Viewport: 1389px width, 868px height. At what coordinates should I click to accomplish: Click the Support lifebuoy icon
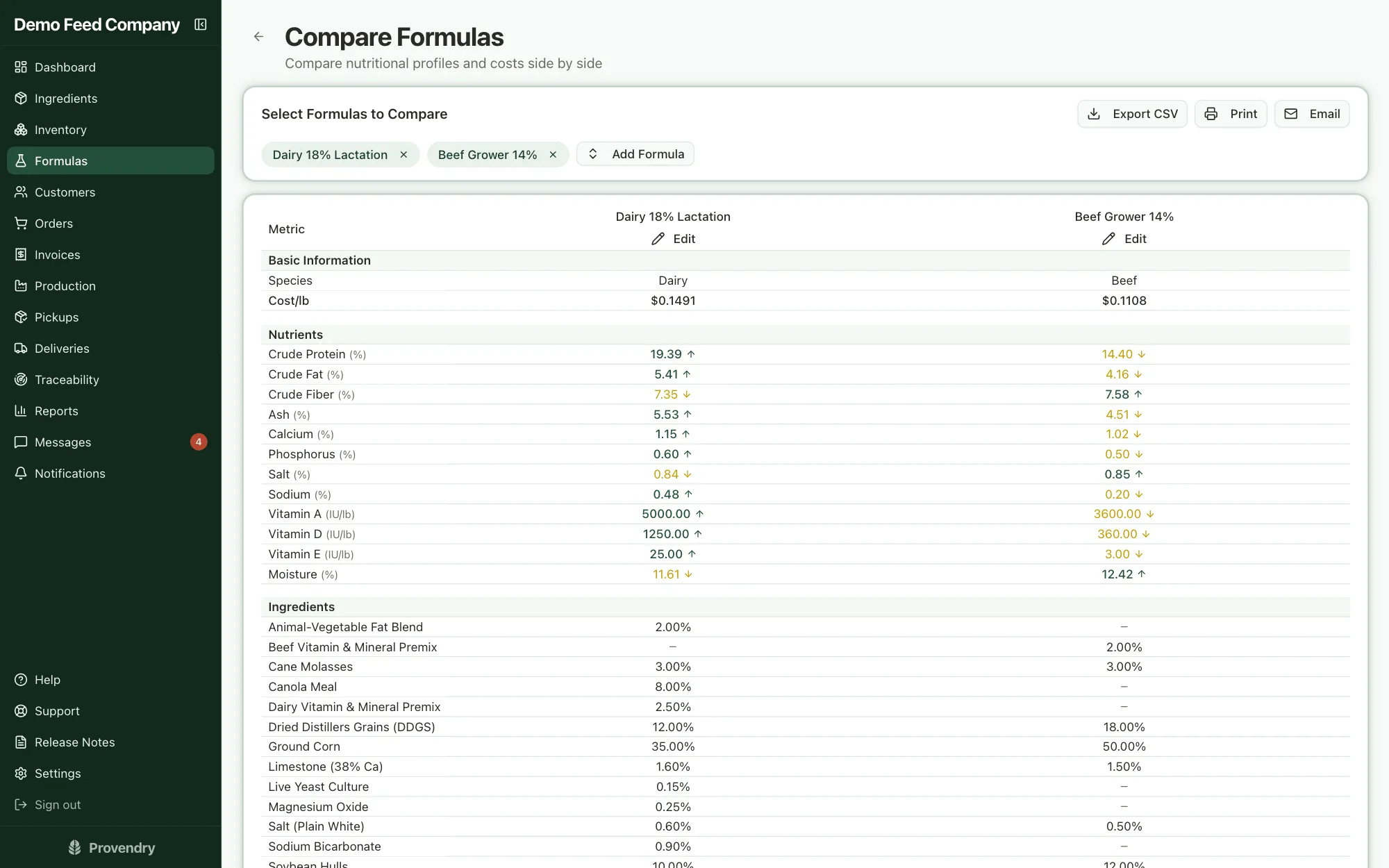coord(21,710)
